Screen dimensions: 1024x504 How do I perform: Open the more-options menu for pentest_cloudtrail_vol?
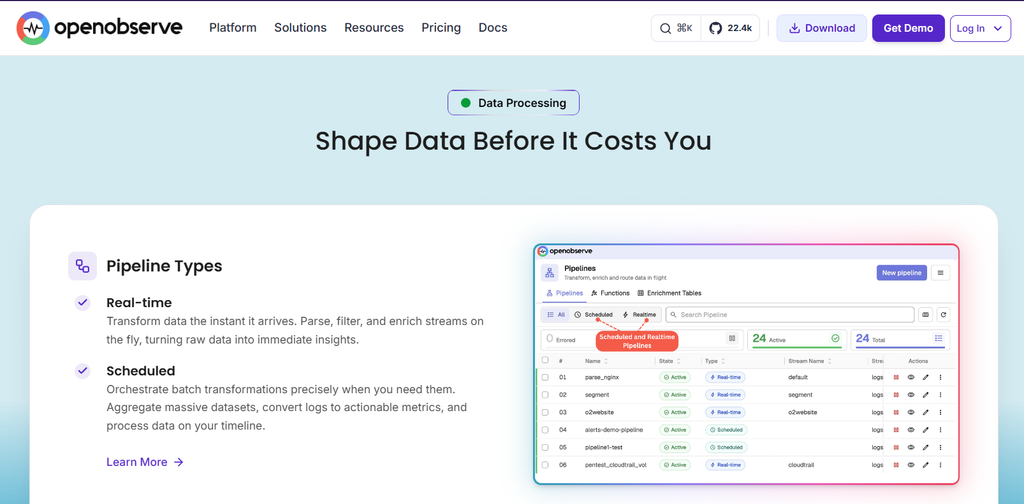click(x=940, y=465)
